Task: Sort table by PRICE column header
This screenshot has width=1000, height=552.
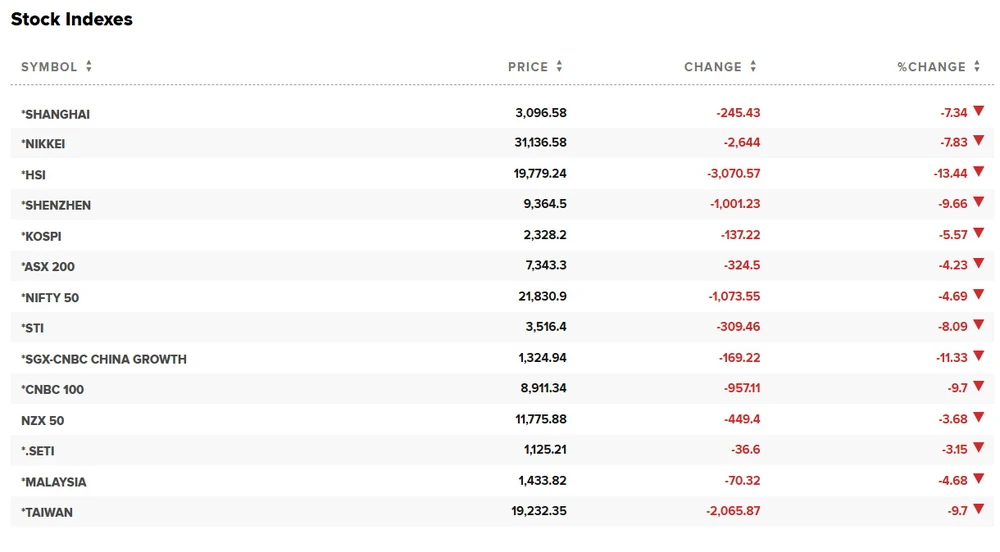Action: pyautogui.click(x=528, y=67)
